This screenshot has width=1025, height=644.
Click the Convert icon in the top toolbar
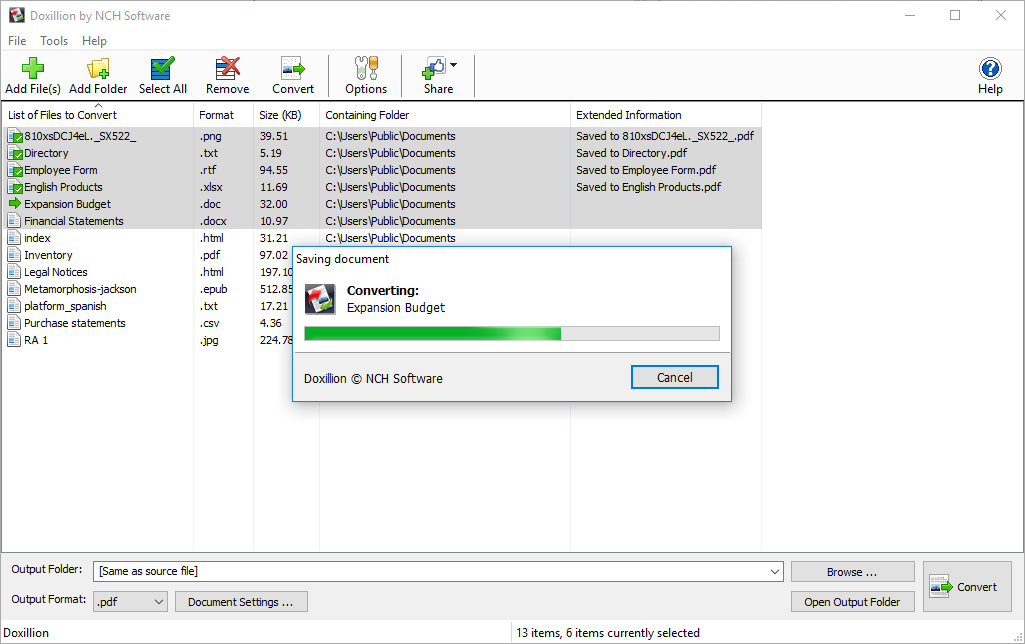[293, 68]
